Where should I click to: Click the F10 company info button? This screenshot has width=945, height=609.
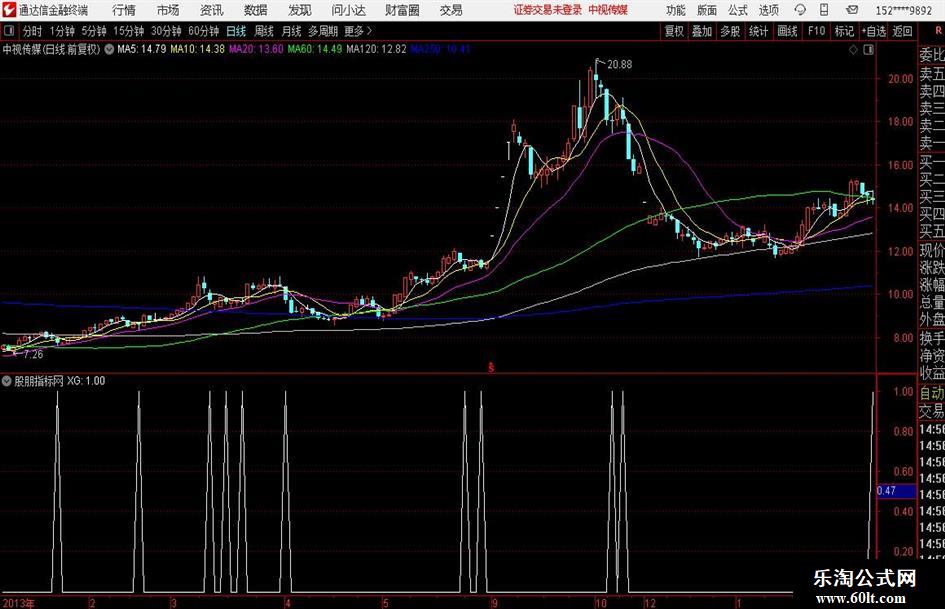[x=816, y=31]
